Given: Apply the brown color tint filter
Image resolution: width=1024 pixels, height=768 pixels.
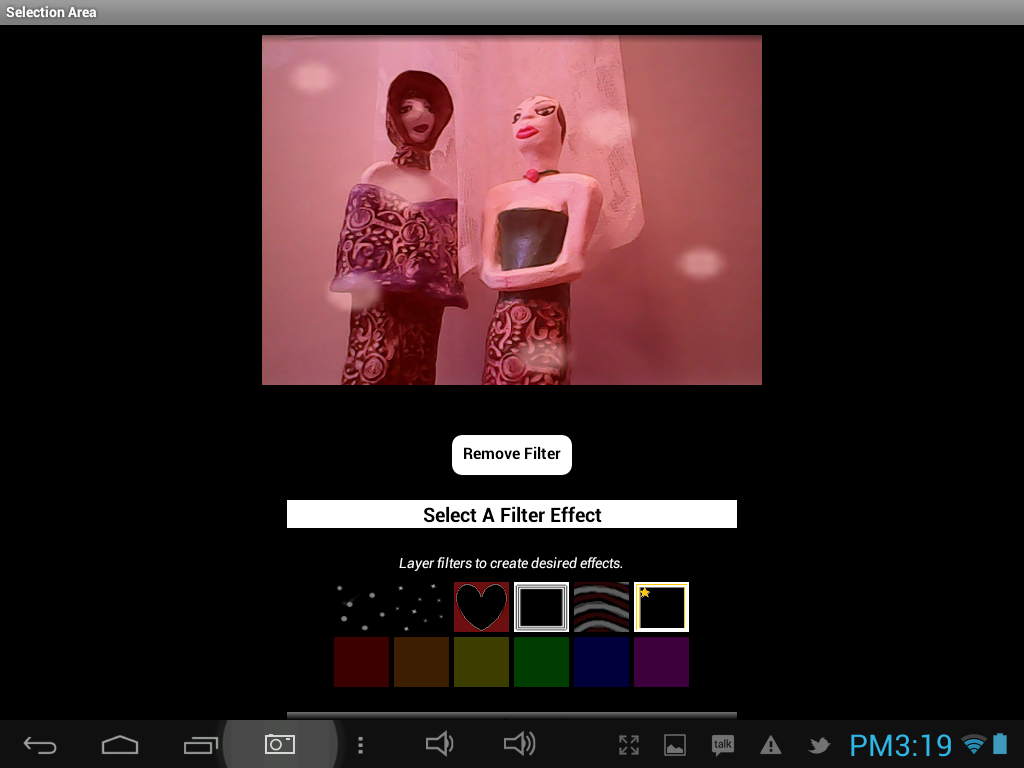Looking at the screenshot, I should 421,662.
